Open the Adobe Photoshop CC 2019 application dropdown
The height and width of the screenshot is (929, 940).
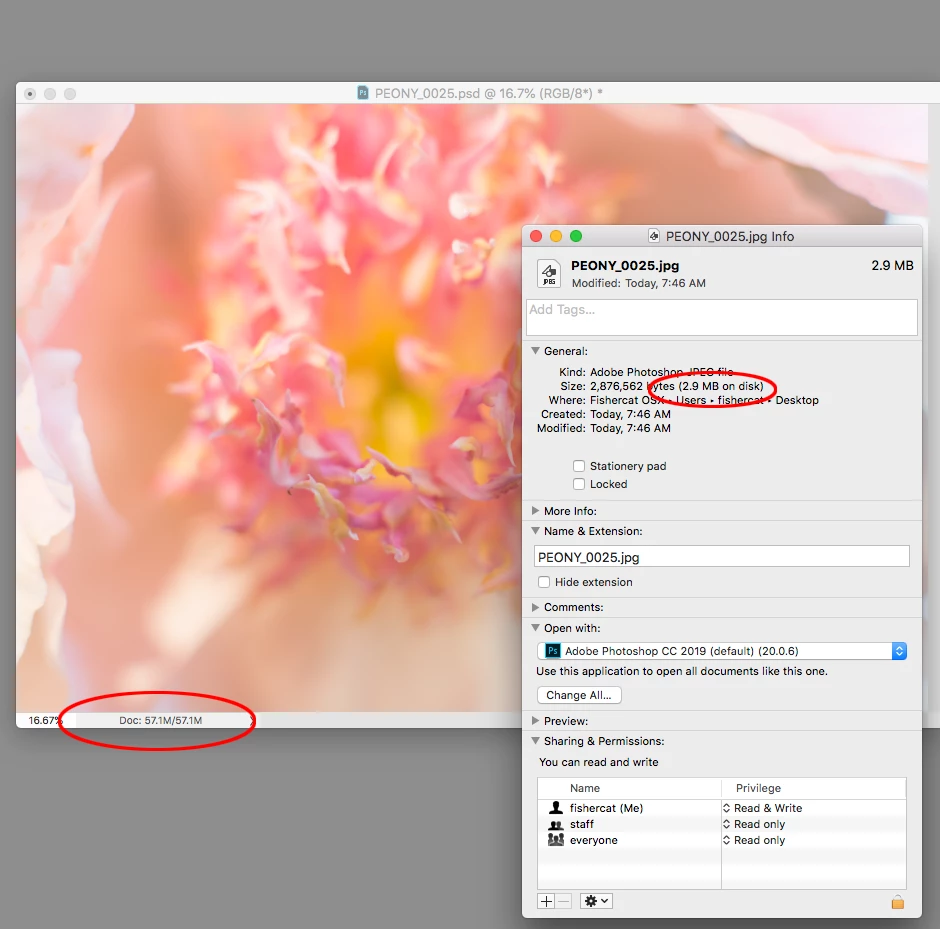coord(722,651)
